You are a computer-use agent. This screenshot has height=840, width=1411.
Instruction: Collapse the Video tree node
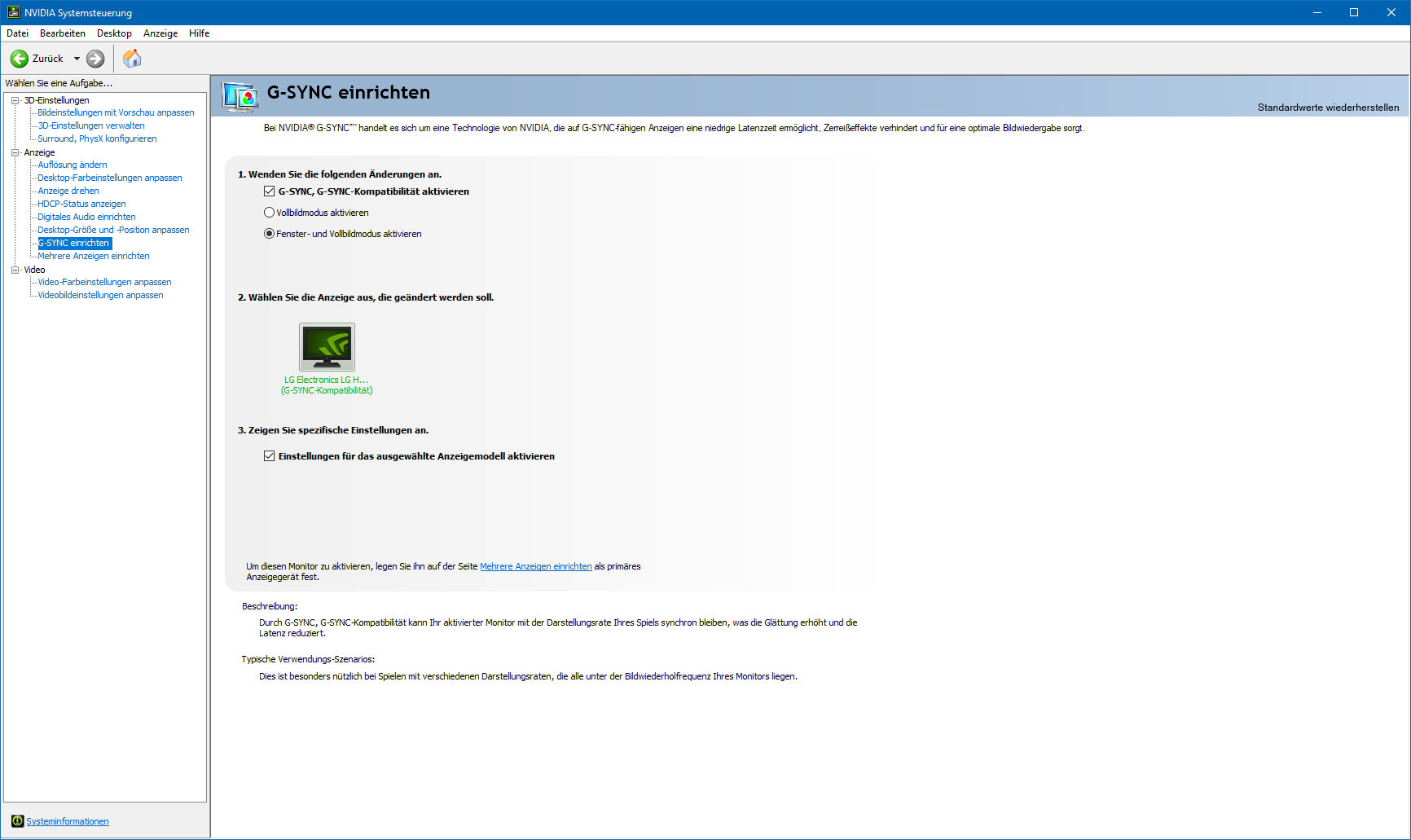[15, 270]
